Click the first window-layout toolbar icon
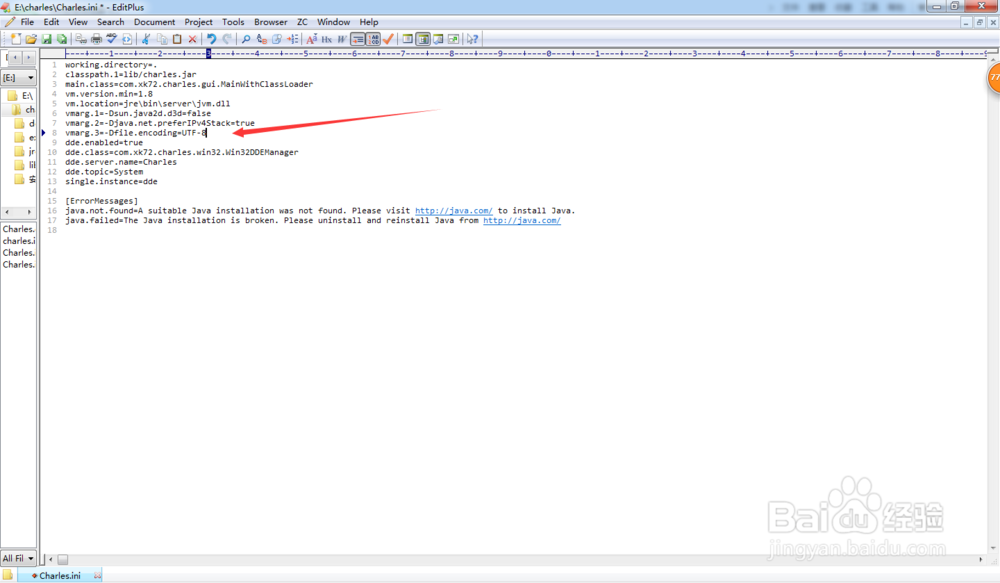This screenshot has width=1000, height=583. pyautogui.click(x=408, y=39)
